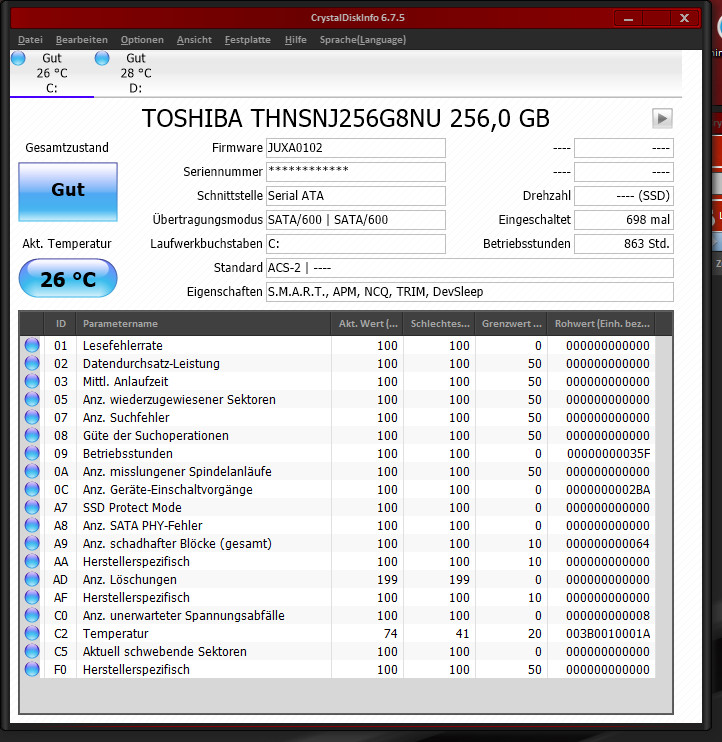Click status orb of Anz. Suchfehler row

coord(32,417)
